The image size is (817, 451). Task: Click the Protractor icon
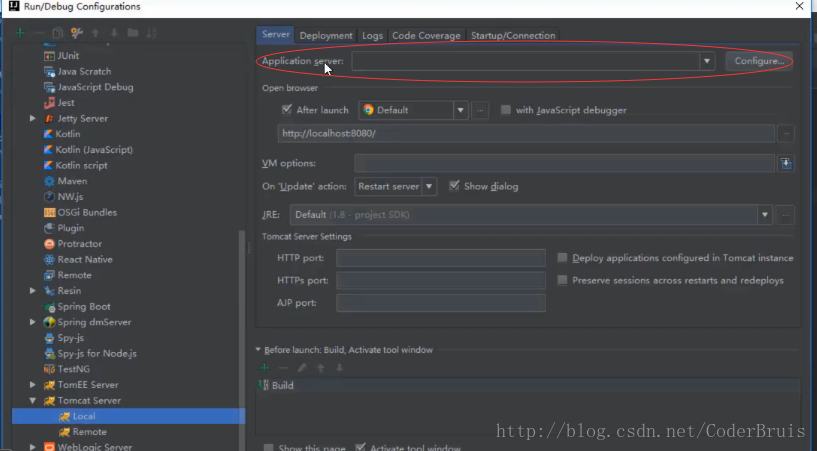pos(49,244)
